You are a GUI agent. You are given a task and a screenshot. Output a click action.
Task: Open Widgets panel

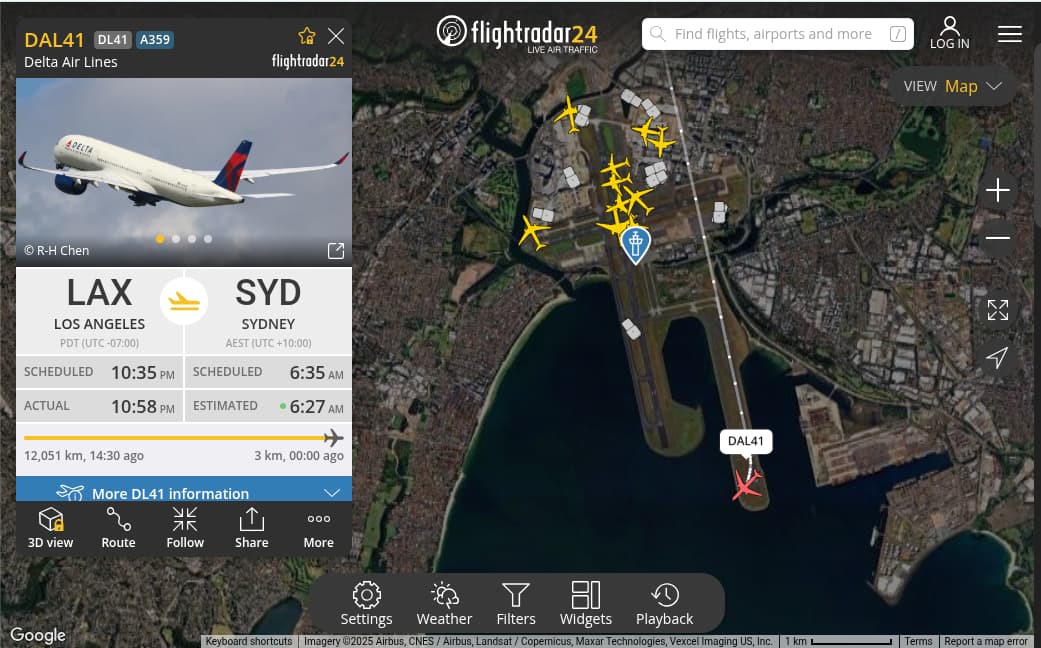point(586,604)
